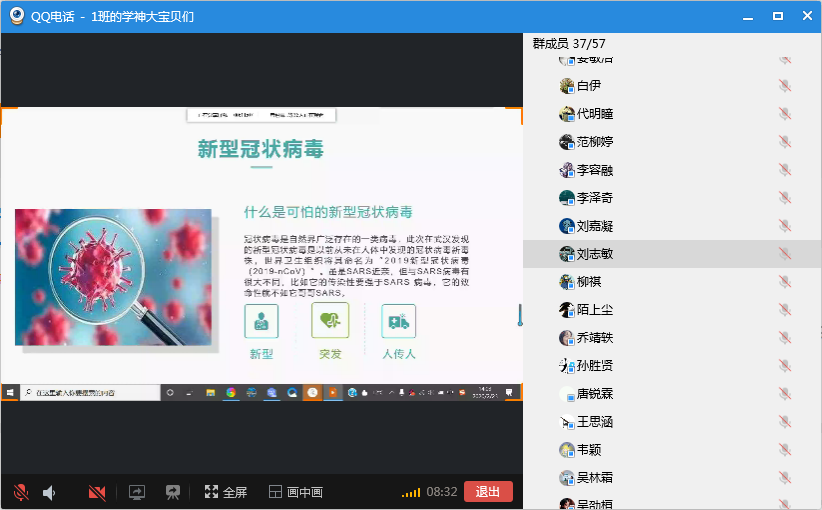The image size is (822, 510).
Task: Click the 群成员 37/57 header
Action: point(569,44)
